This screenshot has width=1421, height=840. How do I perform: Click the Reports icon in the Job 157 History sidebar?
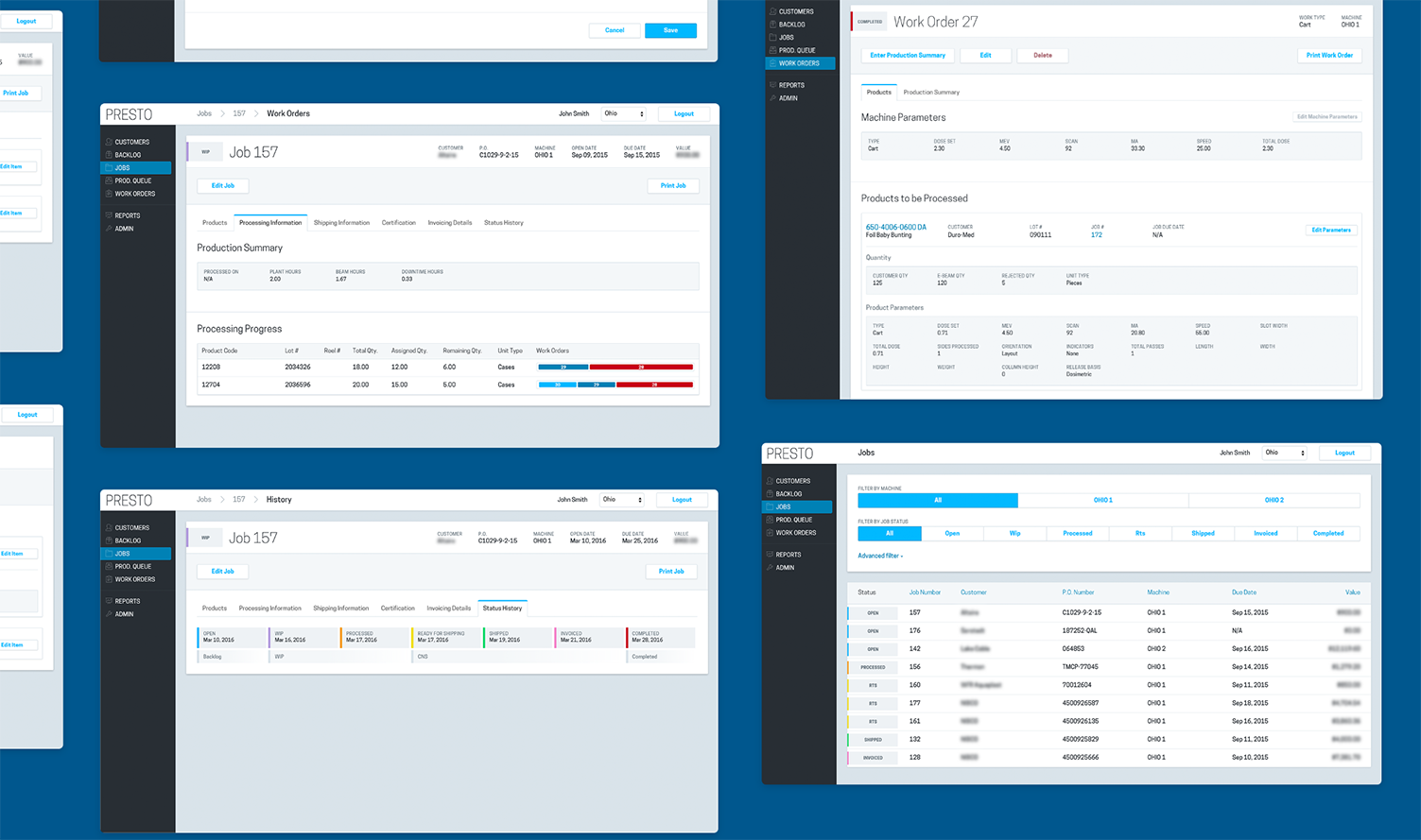pos(110,601)
